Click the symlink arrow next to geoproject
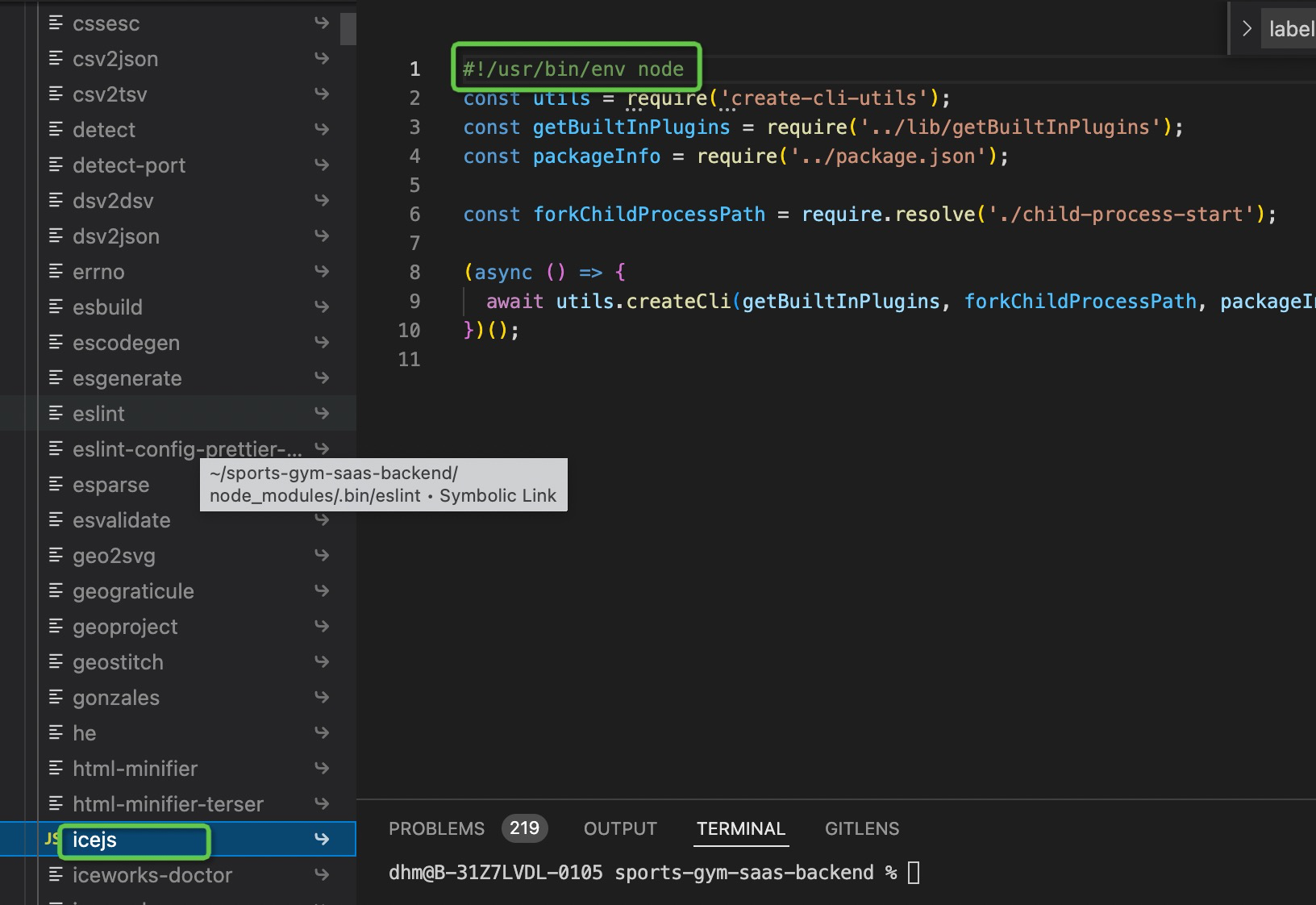Viewport: 1316px width, 905px height. pos(322,626)
